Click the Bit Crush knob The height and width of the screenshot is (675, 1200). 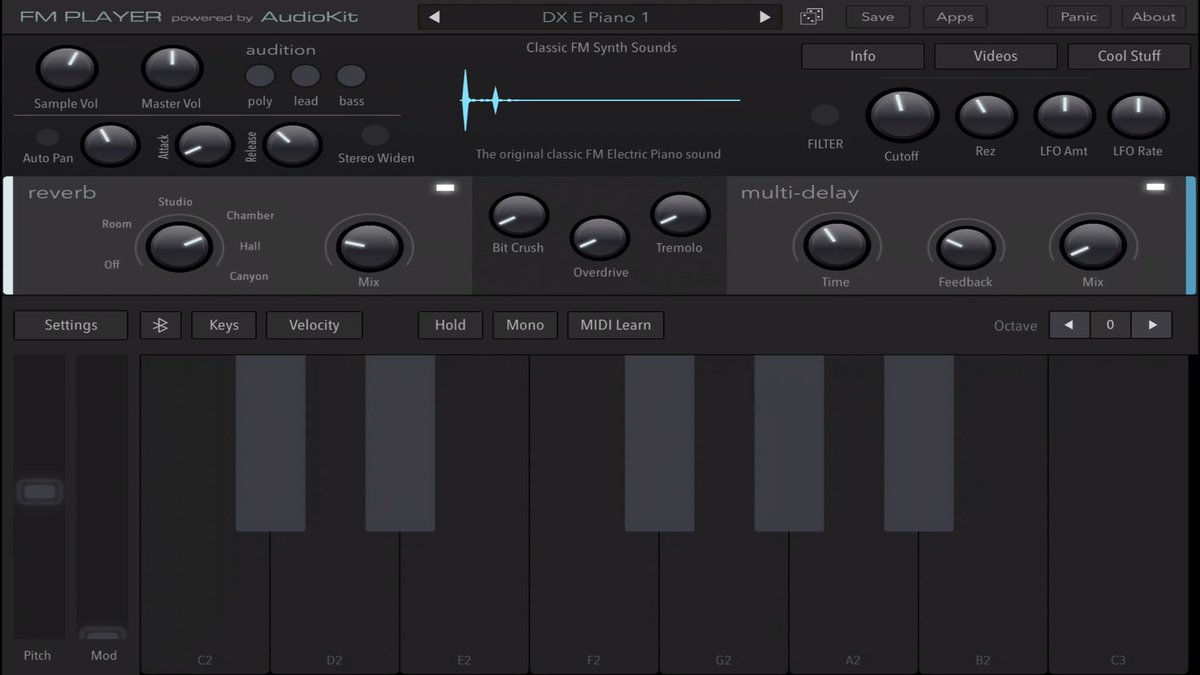click(519, 215)
